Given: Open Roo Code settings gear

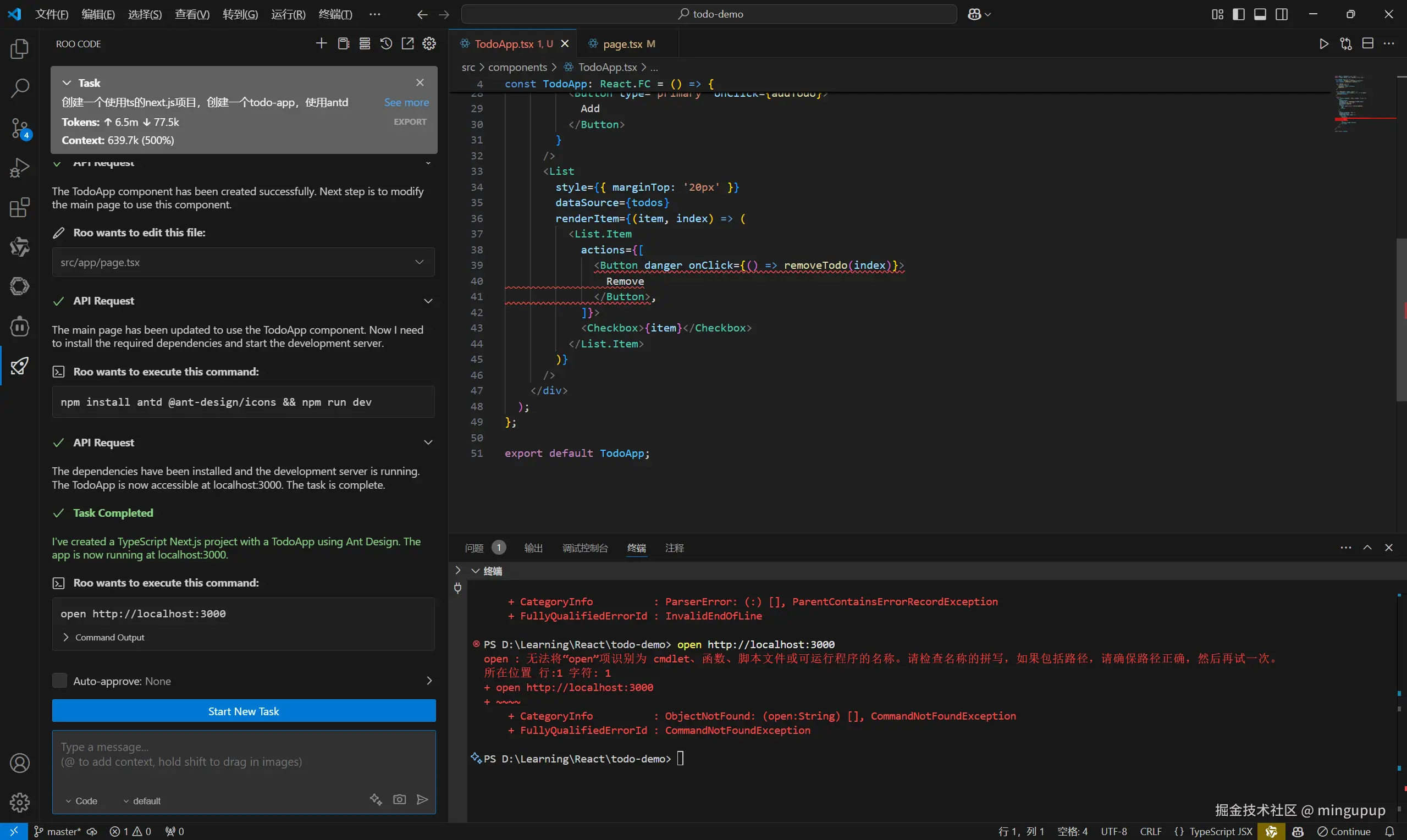Looking at the screenshot, I should coord(429,43).
